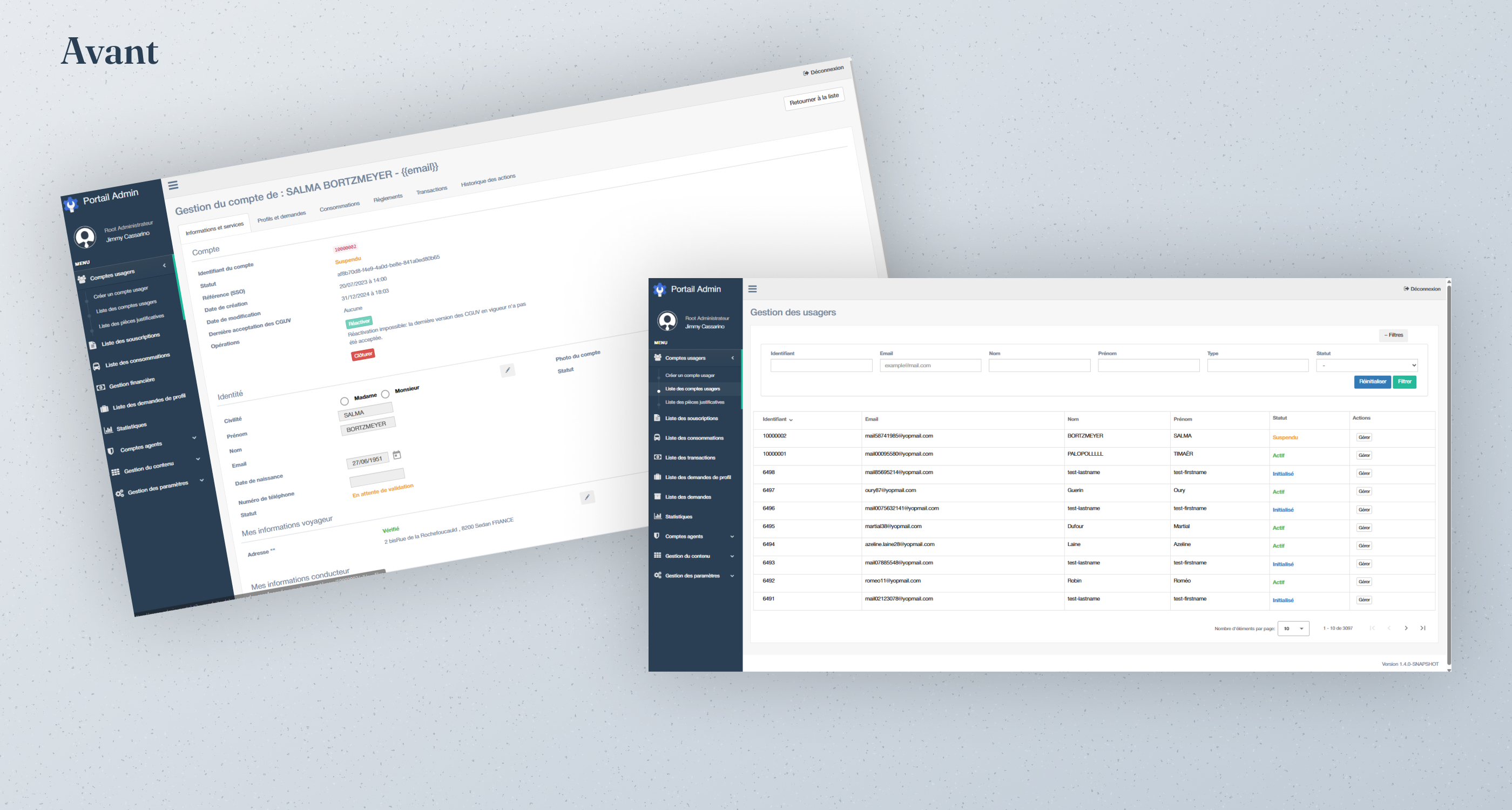
Task: Click the Prénom filter field
Action: coord(1149,365)
